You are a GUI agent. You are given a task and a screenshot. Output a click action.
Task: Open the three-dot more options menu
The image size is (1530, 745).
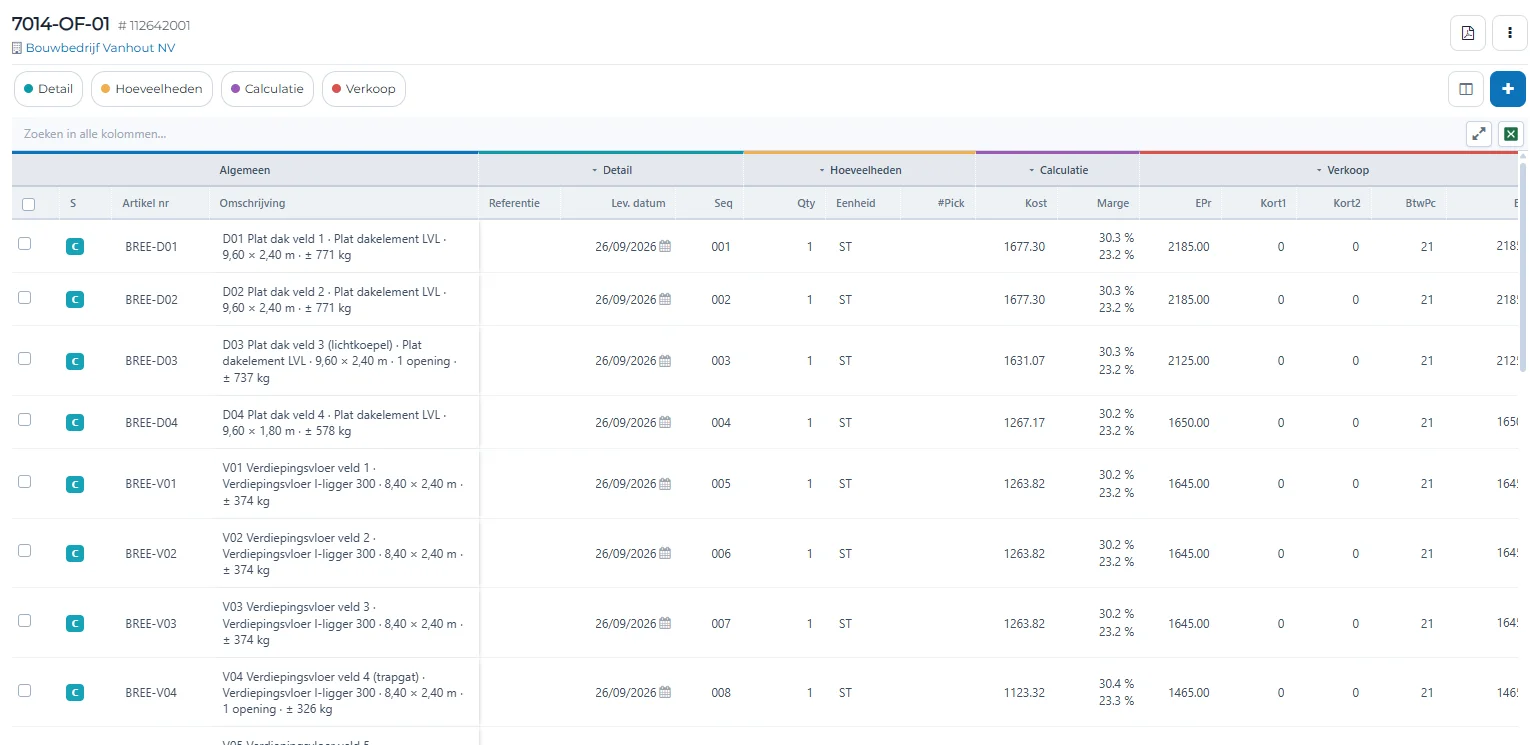point(1509,33)
